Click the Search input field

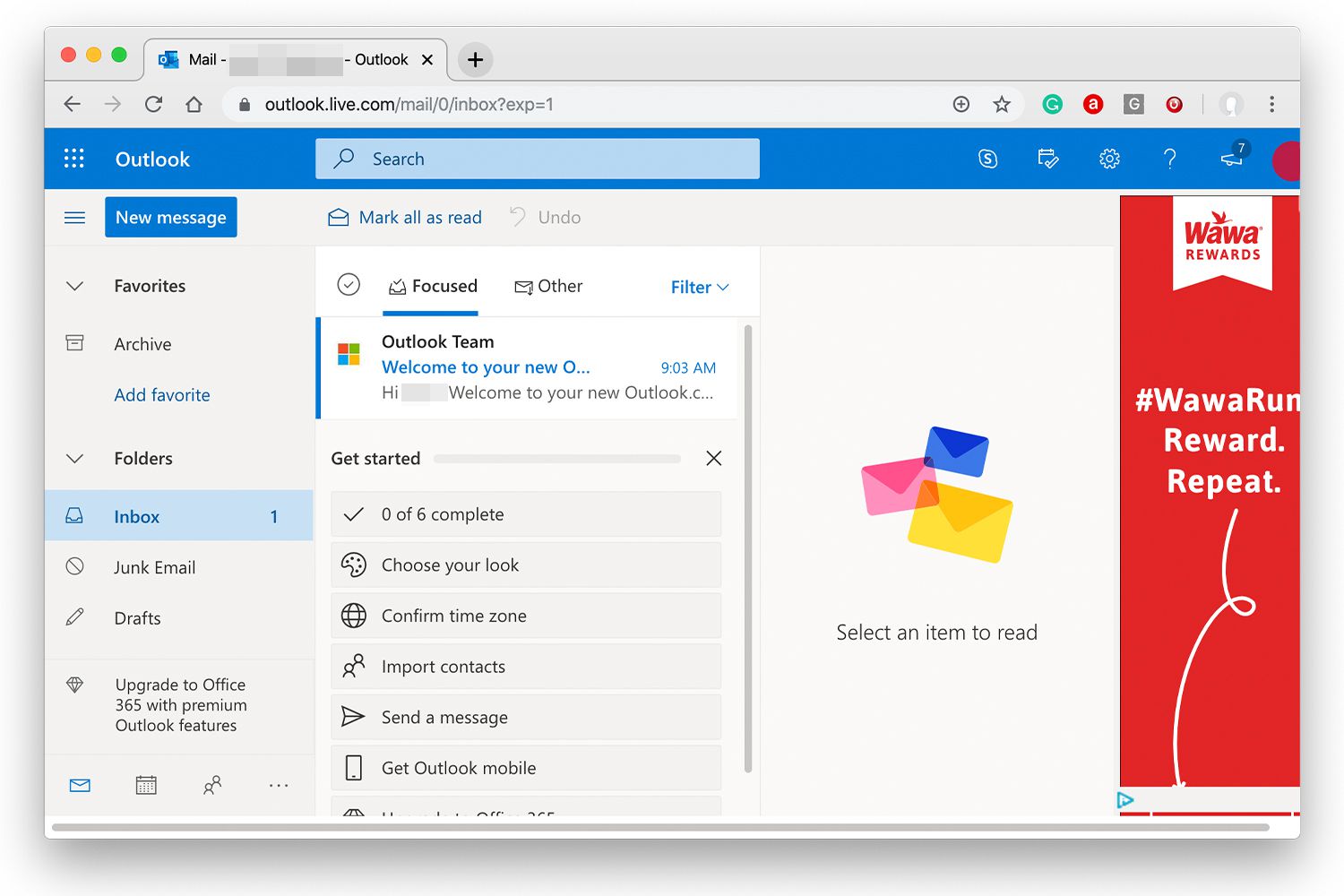(x=538, y=159)
